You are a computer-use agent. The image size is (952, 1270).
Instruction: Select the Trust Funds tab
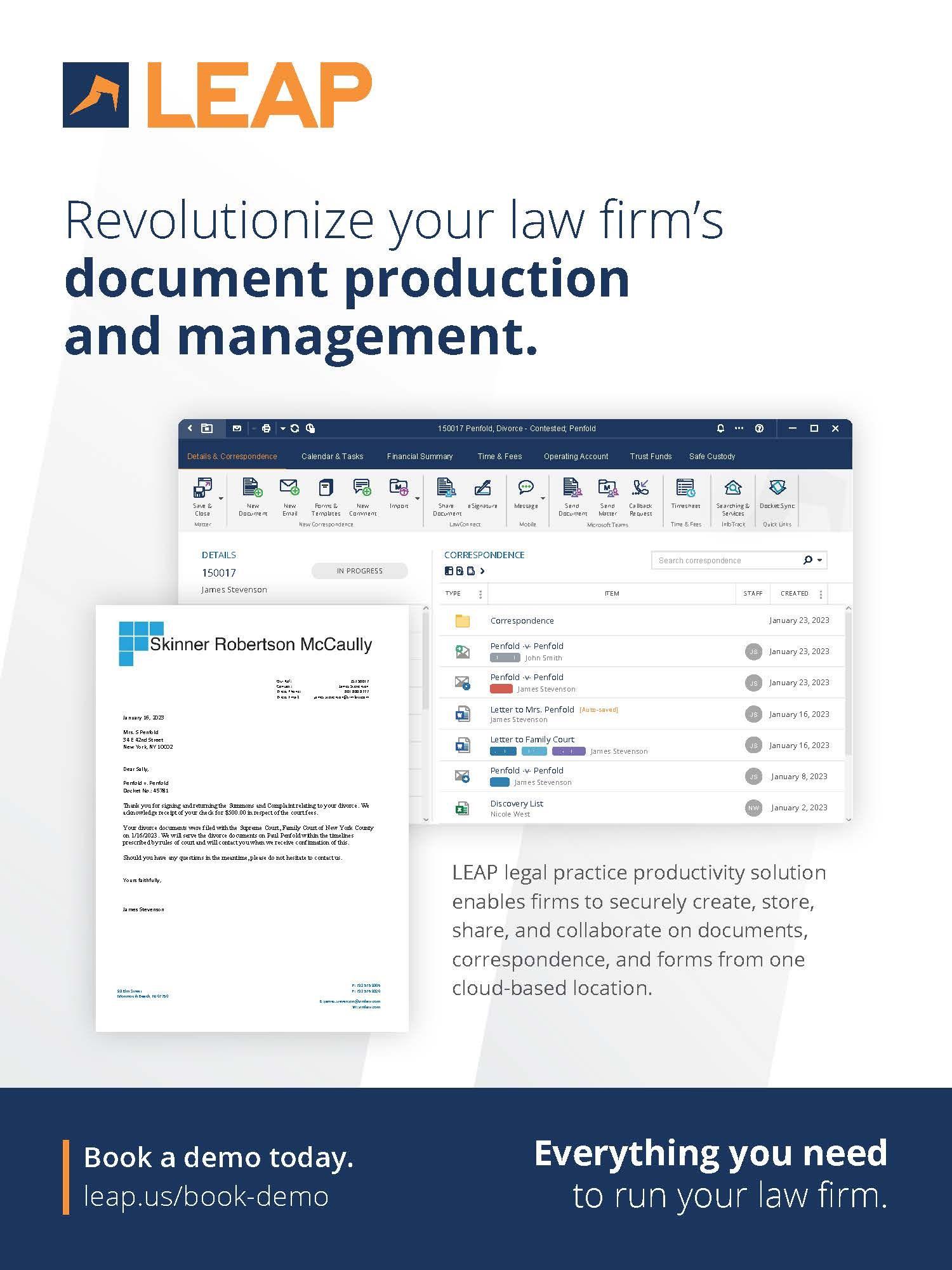click(651, 456)
